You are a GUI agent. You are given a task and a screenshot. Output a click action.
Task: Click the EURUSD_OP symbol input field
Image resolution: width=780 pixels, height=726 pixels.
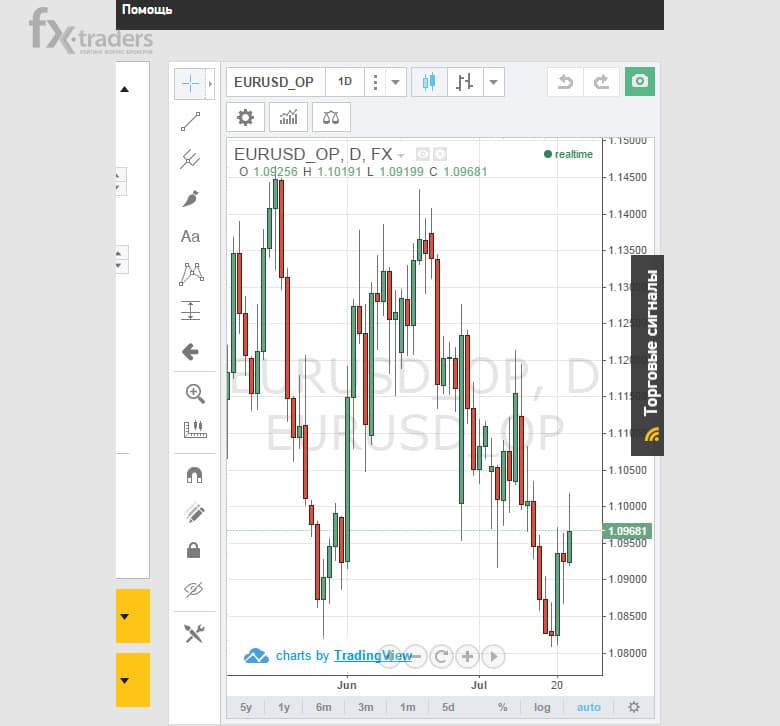click(x=276, y=82)
